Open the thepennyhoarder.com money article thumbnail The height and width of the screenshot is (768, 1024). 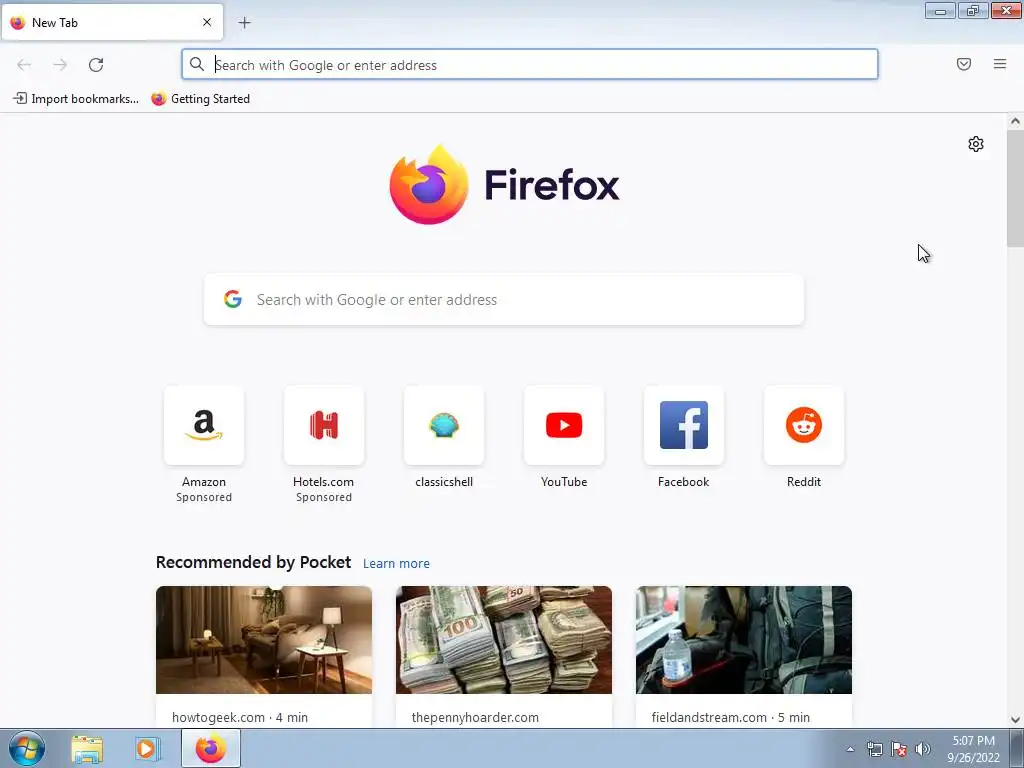504,640
